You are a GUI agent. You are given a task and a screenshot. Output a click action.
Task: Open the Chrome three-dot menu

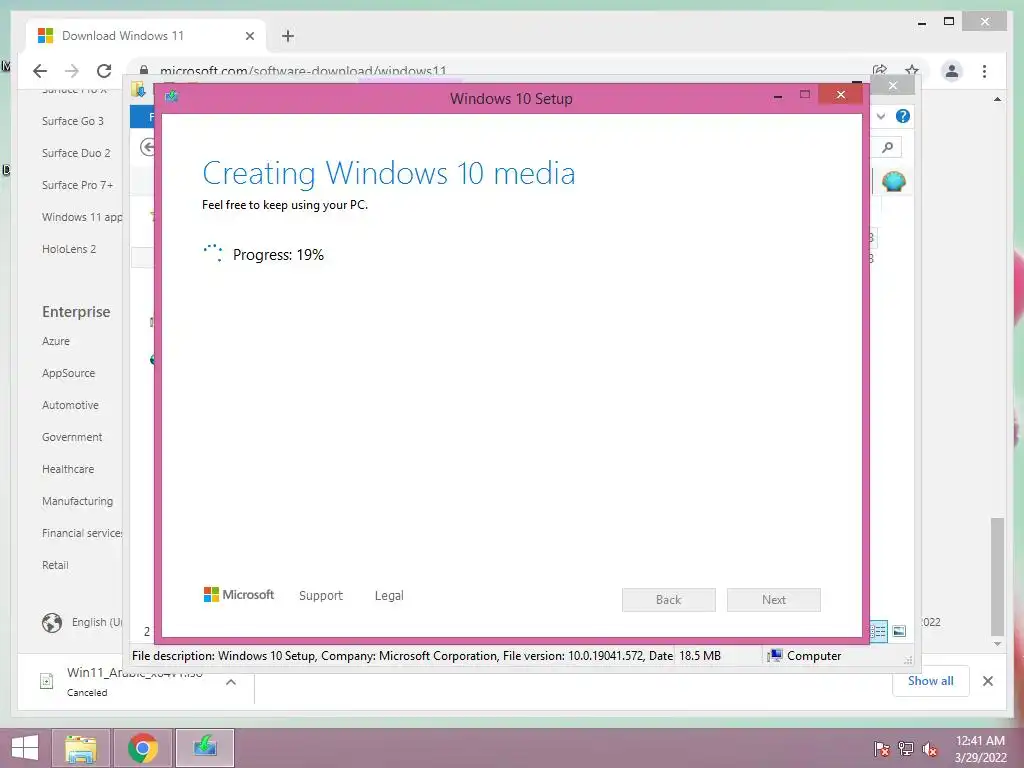coord(984,71)
